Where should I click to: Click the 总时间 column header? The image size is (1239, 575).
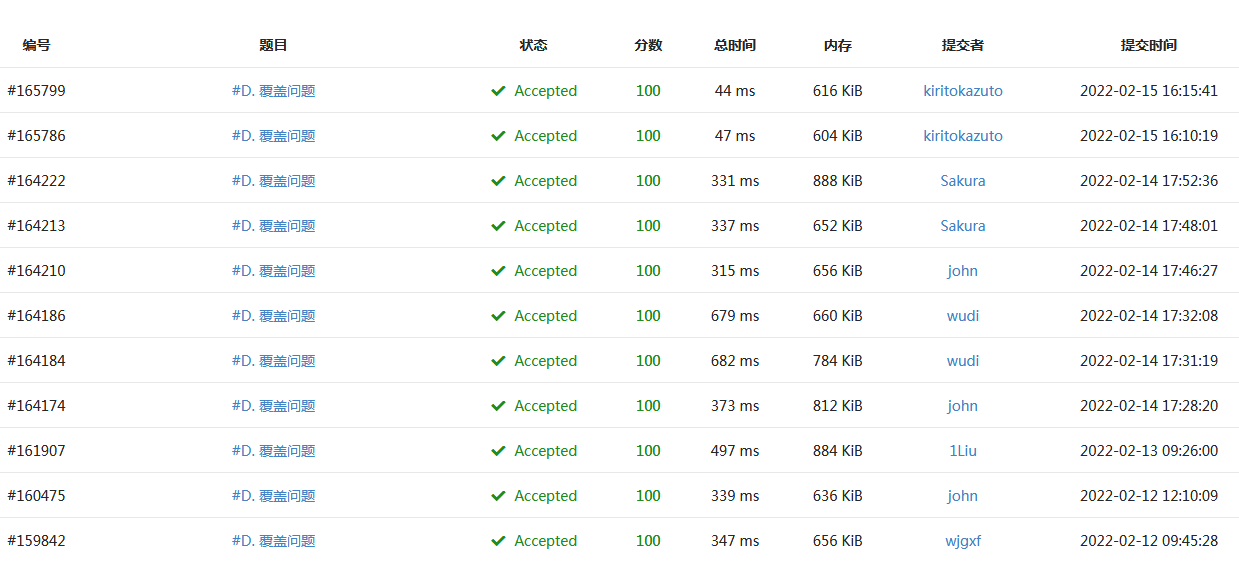(734, 45)
